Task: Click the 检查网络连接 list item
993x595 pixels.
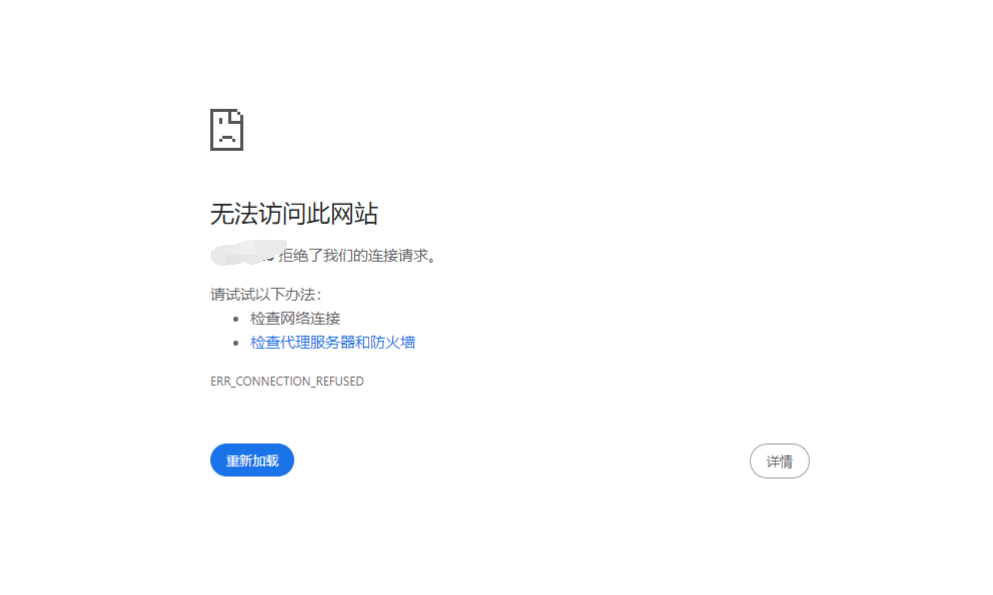Action: click(295, 318)
